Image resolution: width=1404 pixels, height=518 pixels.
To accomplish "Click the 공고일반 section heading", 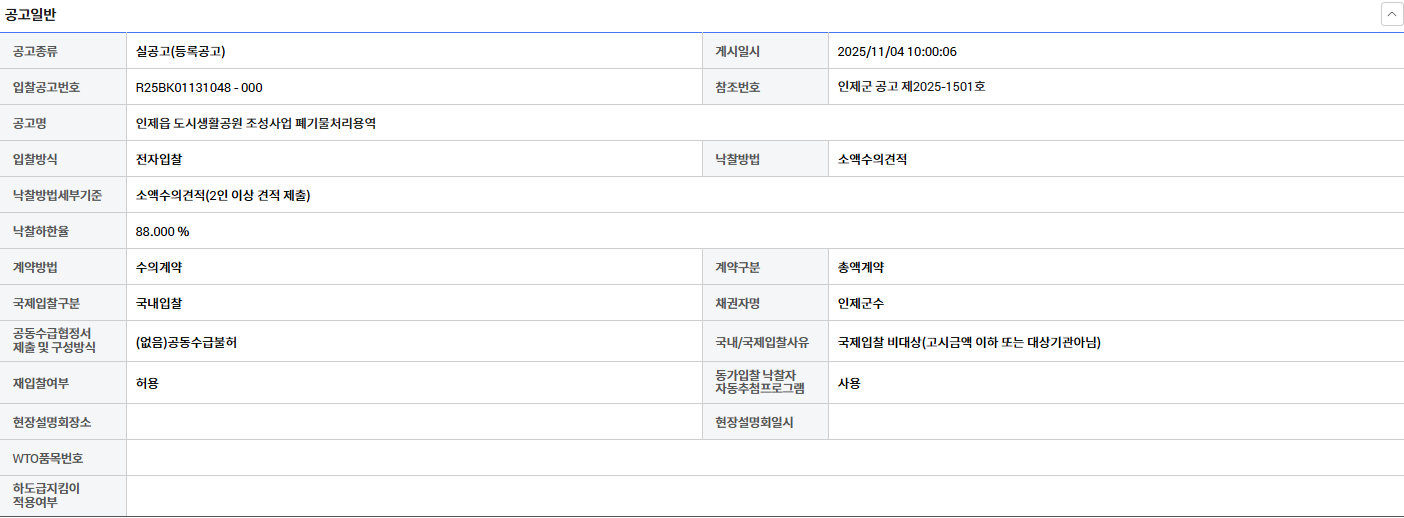I will pyautogui.click(x=31, y=14).
